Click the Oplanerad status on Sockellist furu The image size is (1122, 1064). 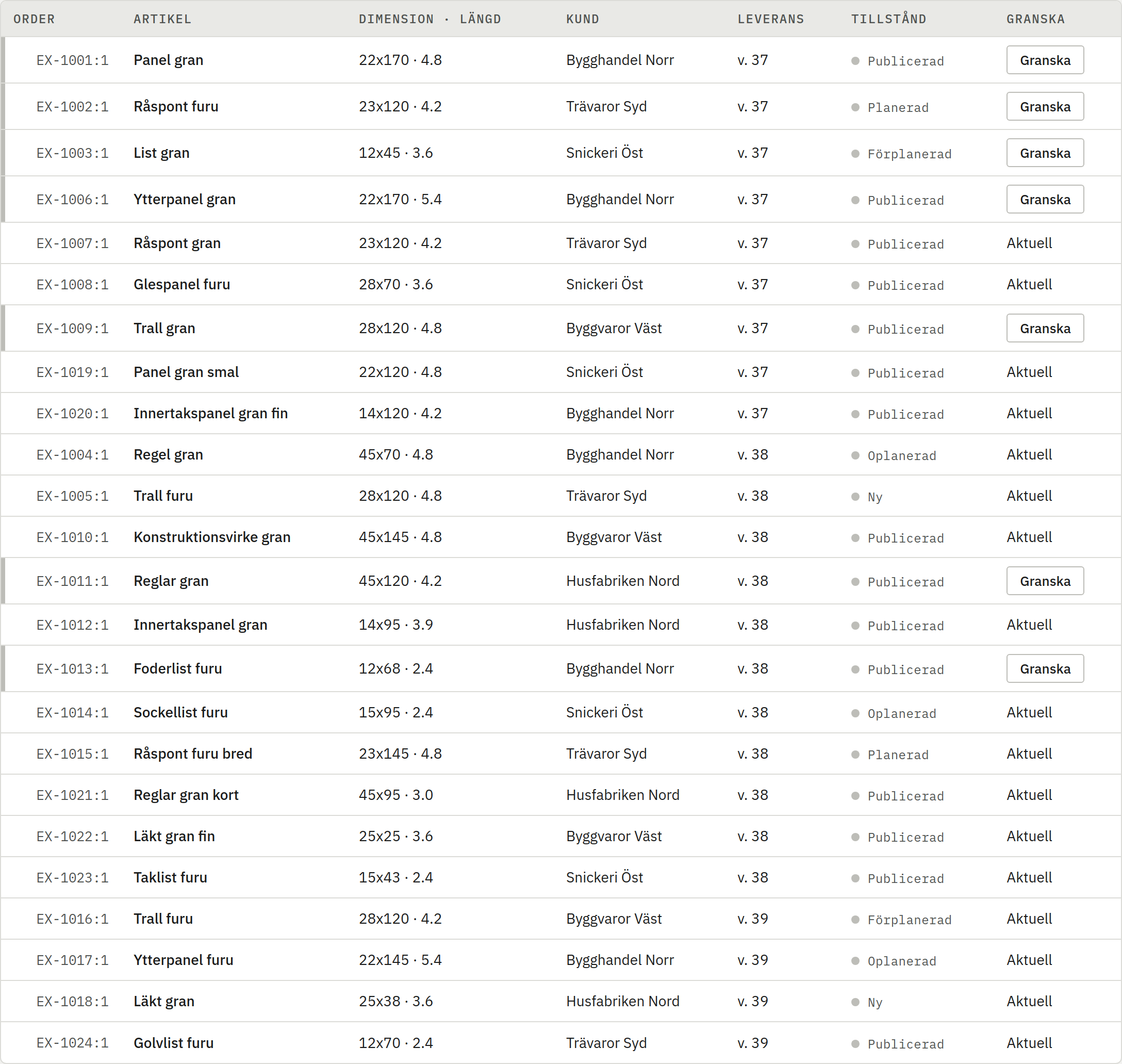[x=901, y=713]
